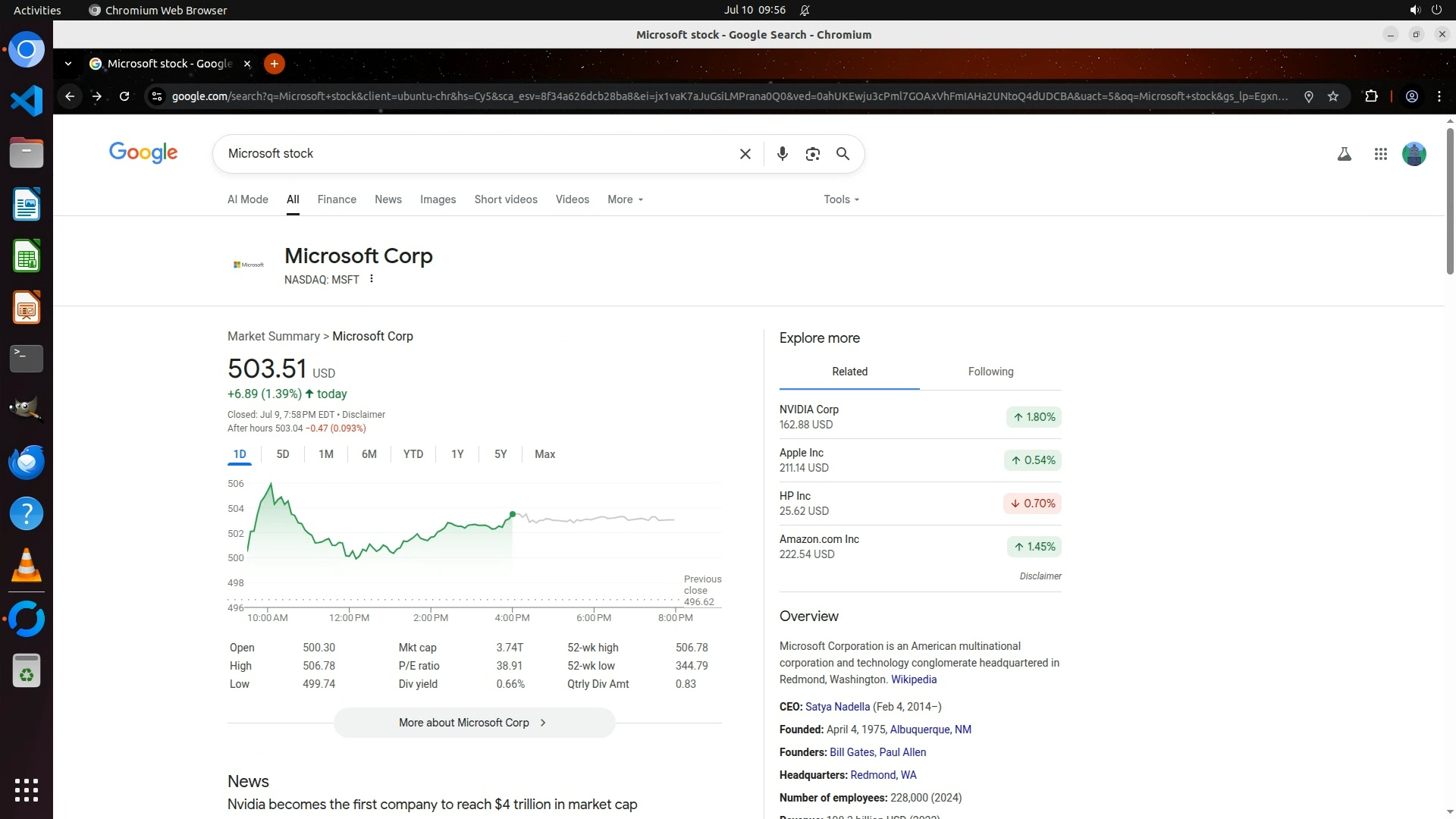Viewport: 1456px width, 819px height.
Task: Select the 5D chart range
Action: (283, 454)
